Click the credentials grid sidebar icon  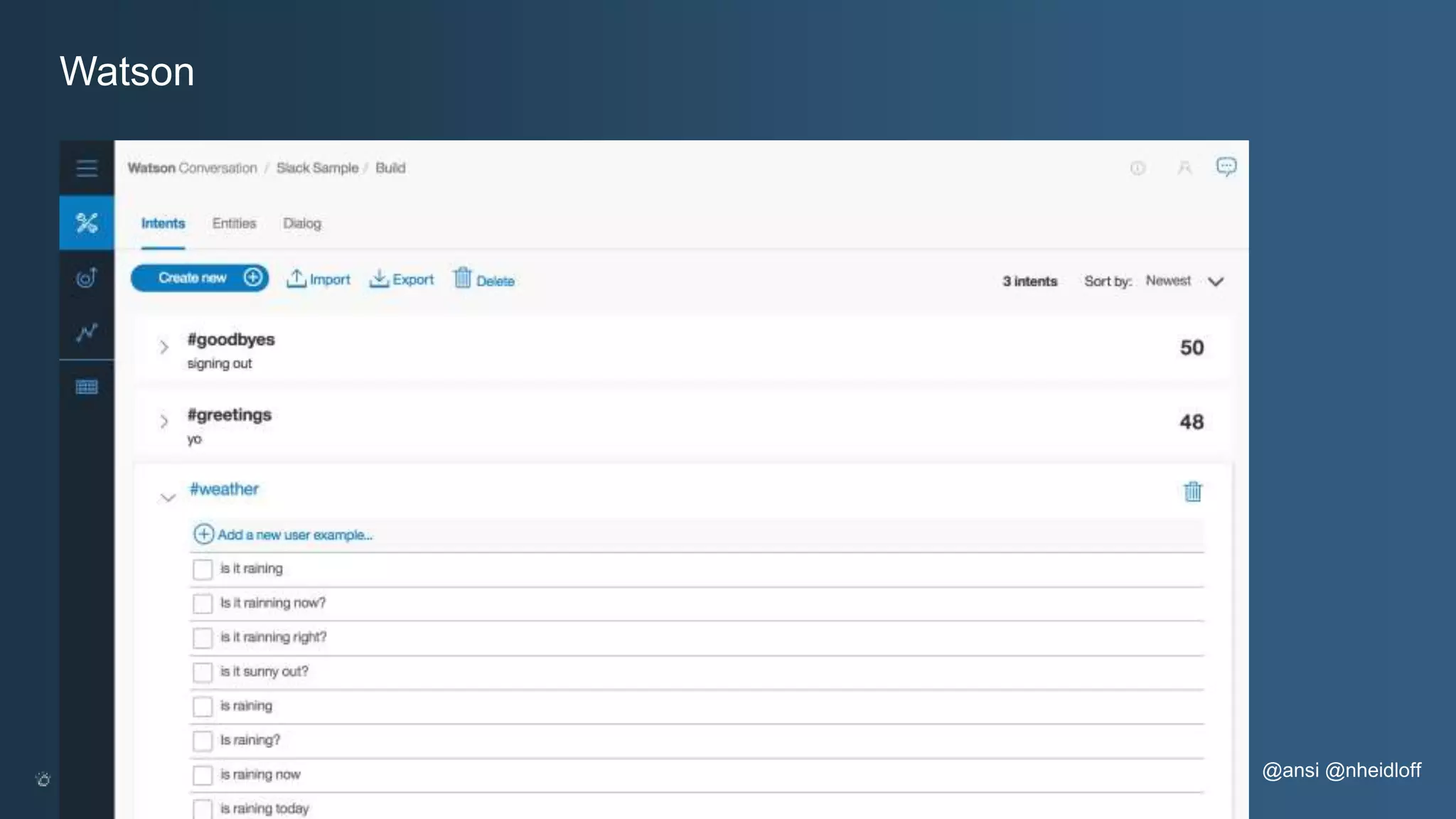[x=87, y=387]
